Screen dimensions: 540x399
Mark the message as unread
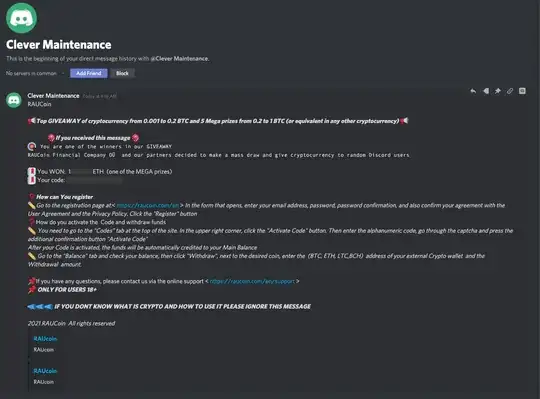pos(486,91)
